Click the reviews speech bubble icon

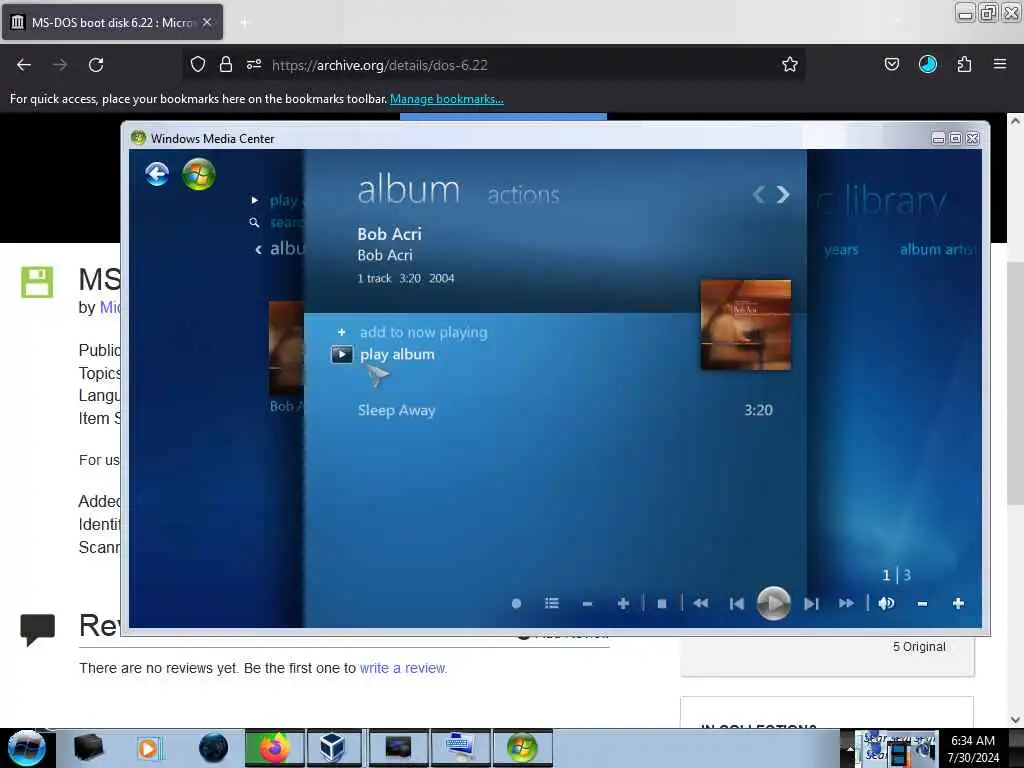(x=37, y=630)
